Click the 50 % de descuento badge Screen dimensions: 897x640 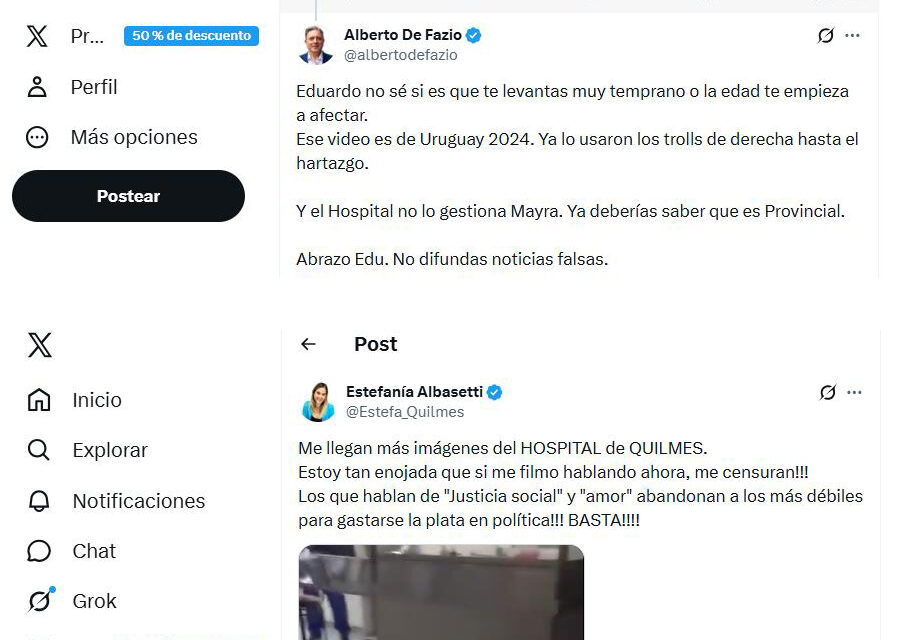tap(191, 35)
